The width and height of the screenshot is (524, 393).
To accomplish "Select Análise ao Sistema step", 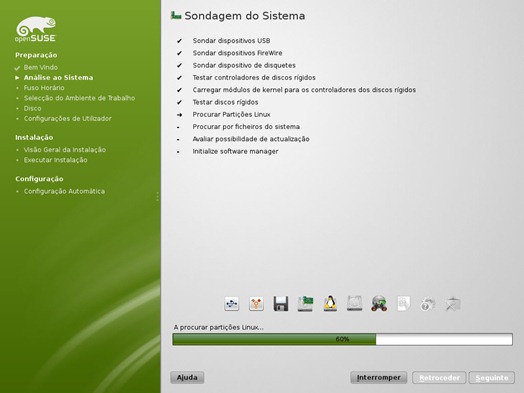I will coord(58,78).
